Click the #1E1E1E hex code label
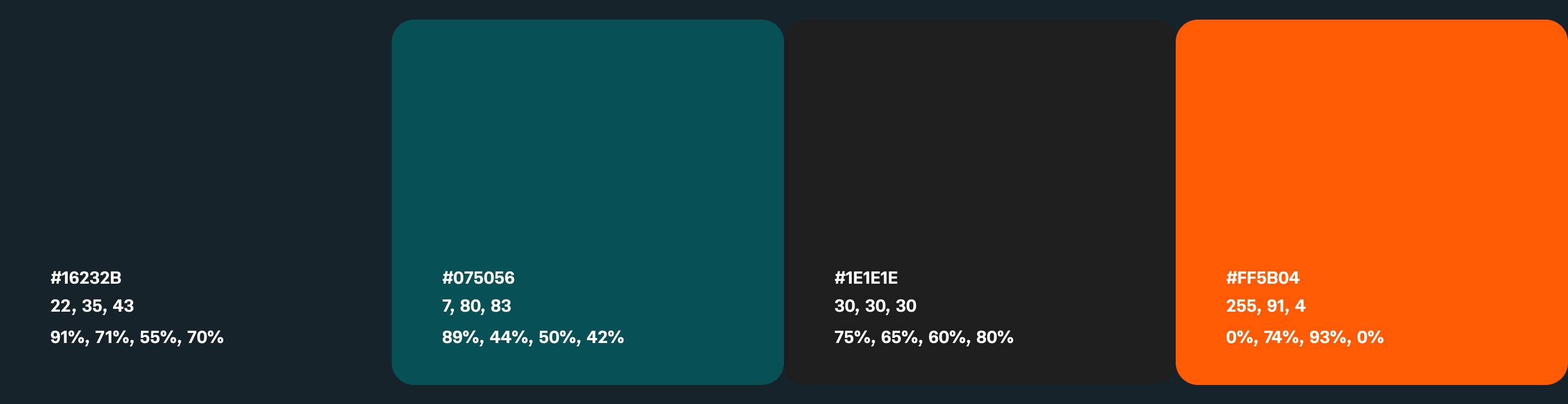 [866, 278]
